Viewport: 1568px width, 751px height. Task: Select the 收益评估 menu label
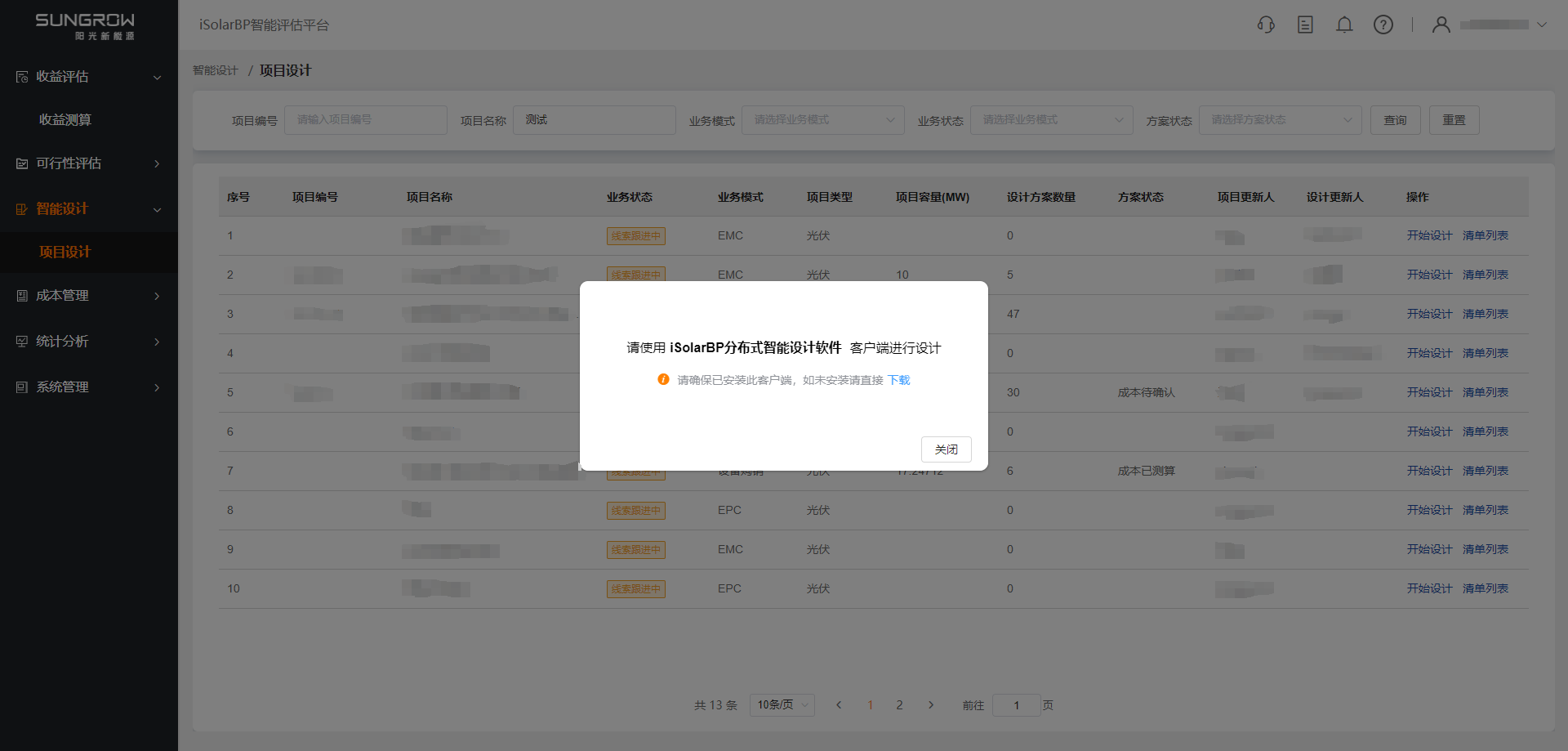(62, 77)
